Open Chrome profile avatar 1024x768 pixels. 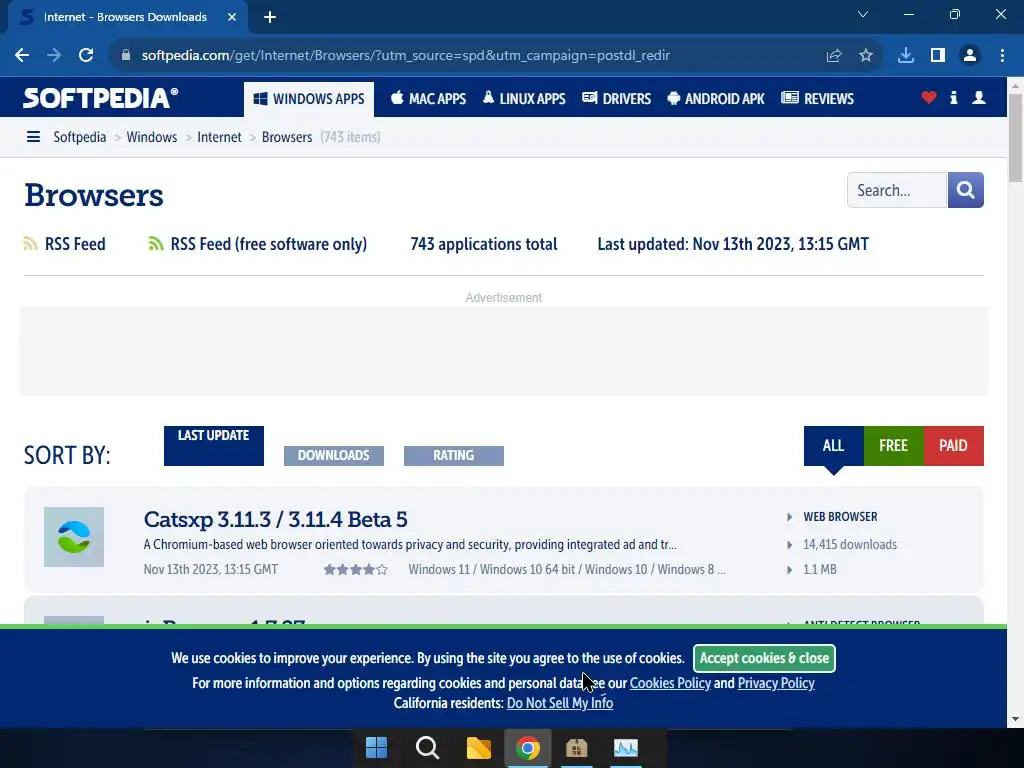click(x=970, y=56)
